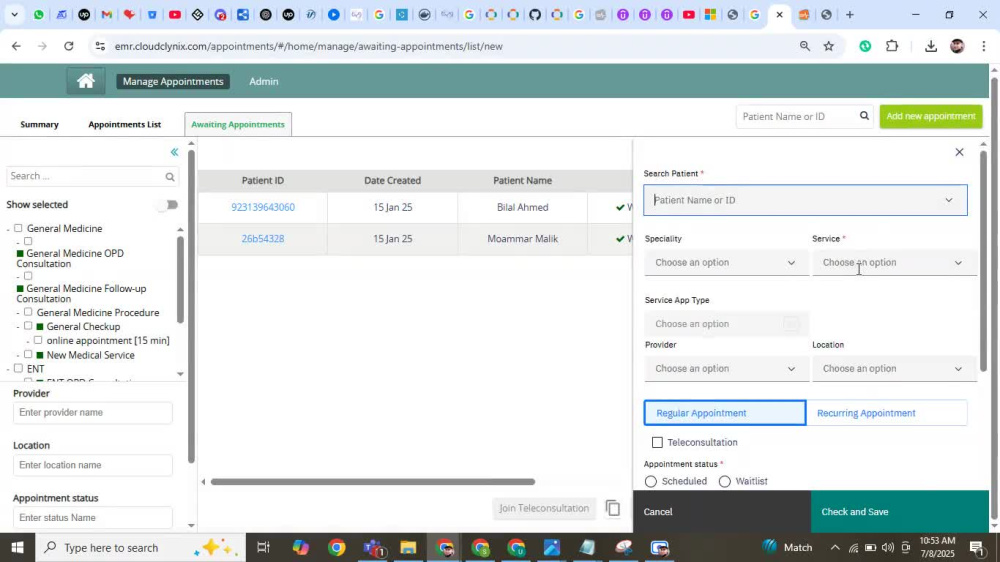Check the General Medicine Procedure checkbox
The image size is (1000, 562).
tap(28, 312)
